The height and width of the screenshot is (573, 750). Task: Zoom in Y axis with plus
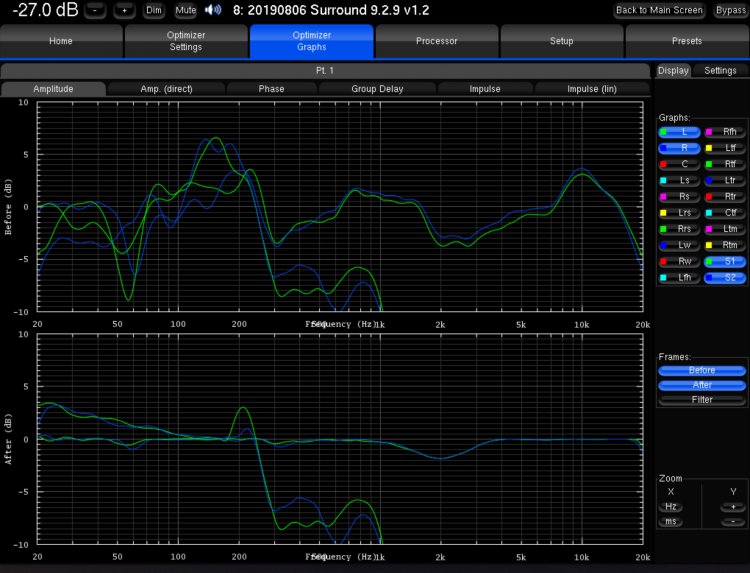[733, 507]
